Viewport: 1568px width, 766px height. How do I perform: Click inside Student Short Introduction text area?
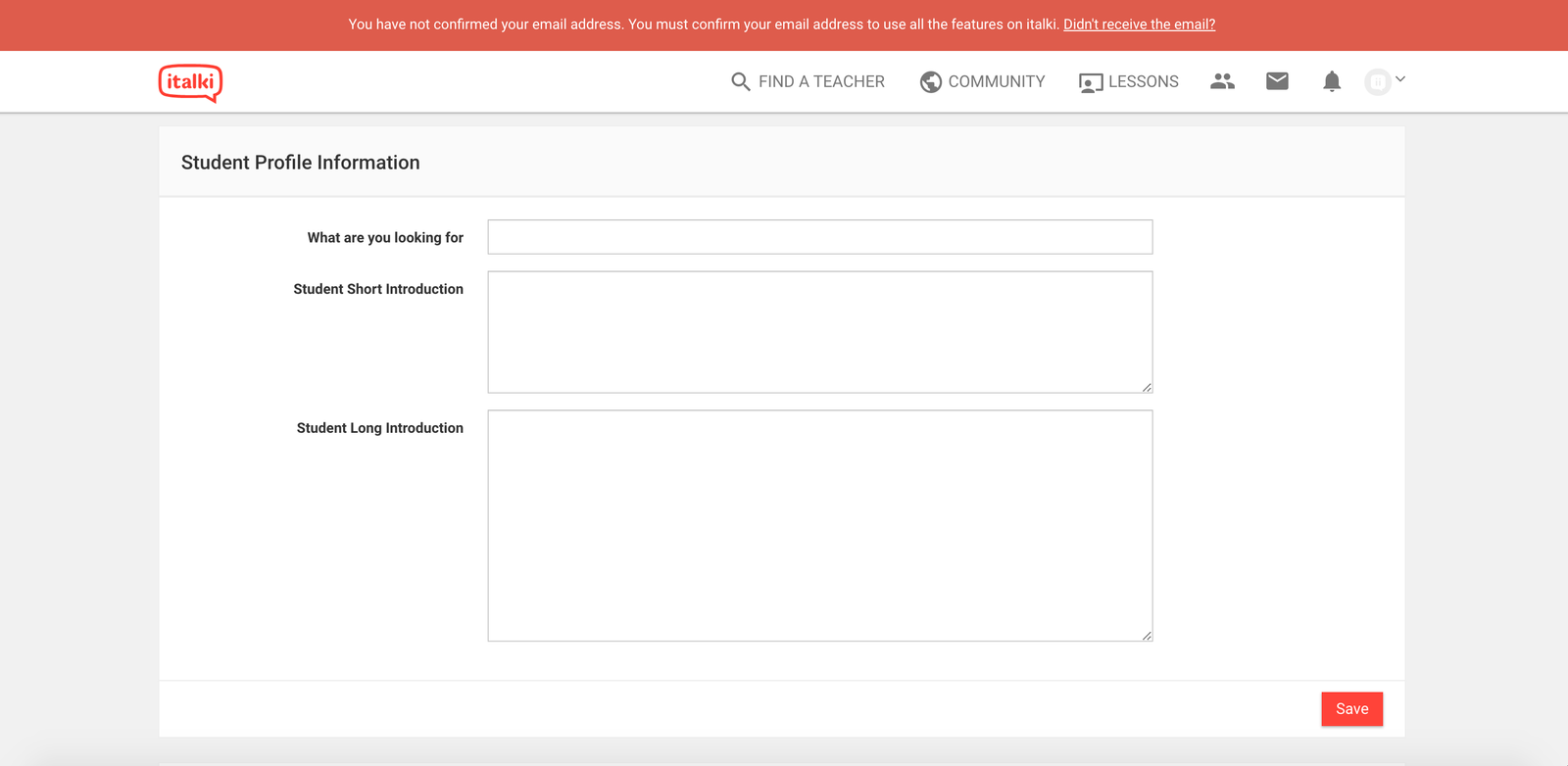819,331
